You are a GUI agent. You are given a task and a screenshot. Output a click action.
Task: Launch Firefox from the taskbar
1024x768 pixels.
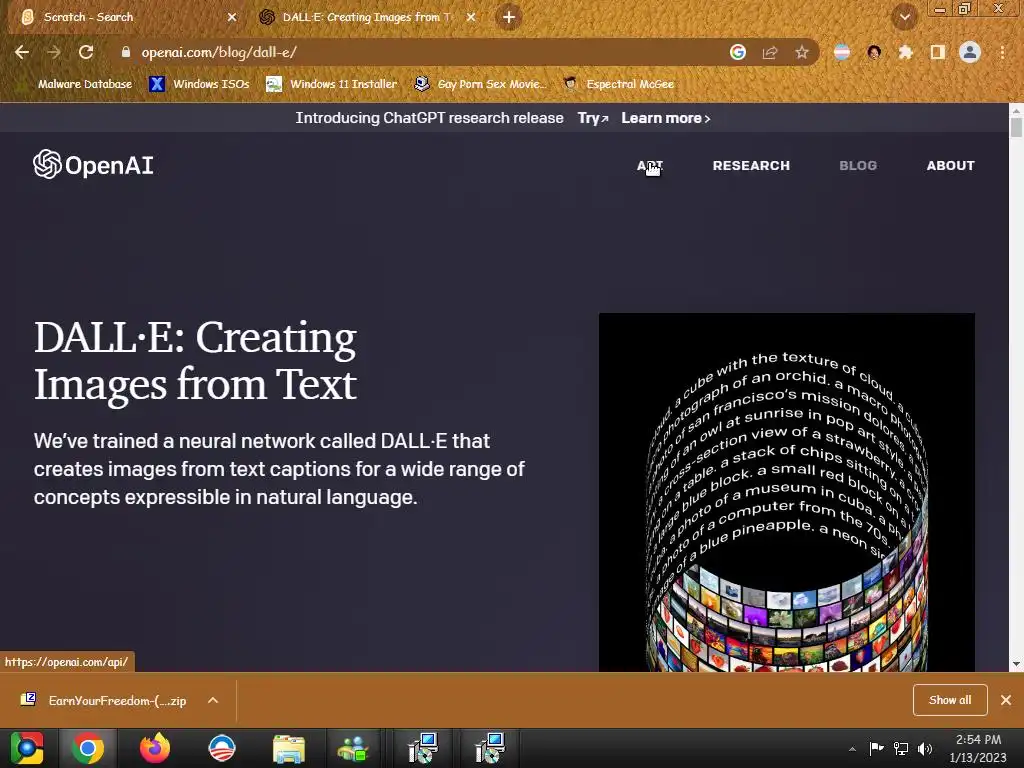tap(155, 748)
